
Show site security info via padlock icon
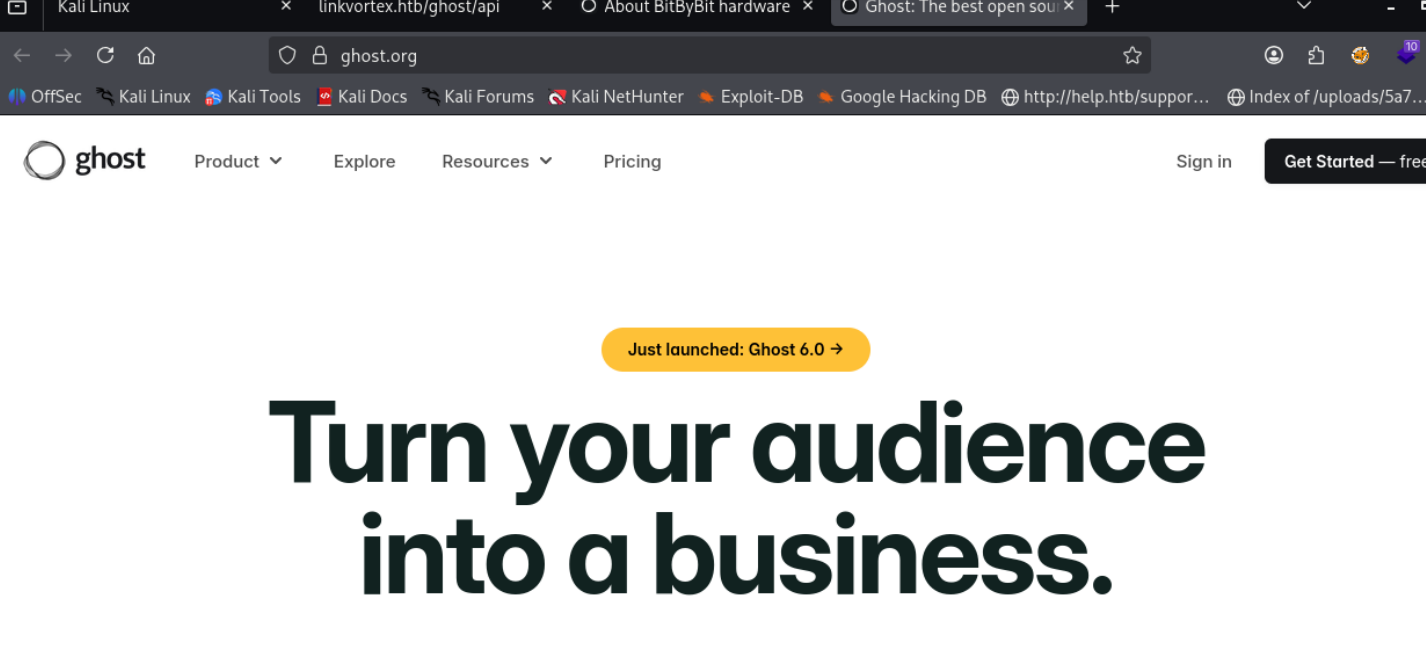coord(320,56)
